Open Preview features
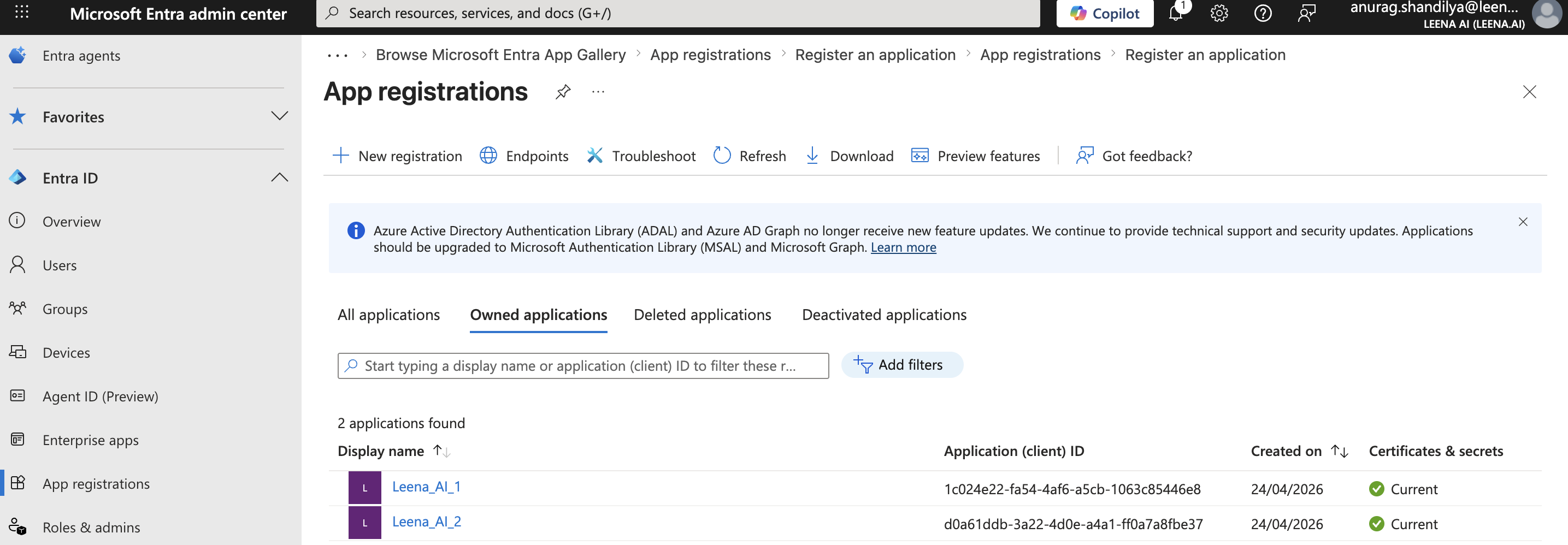 tap(976, 156)
